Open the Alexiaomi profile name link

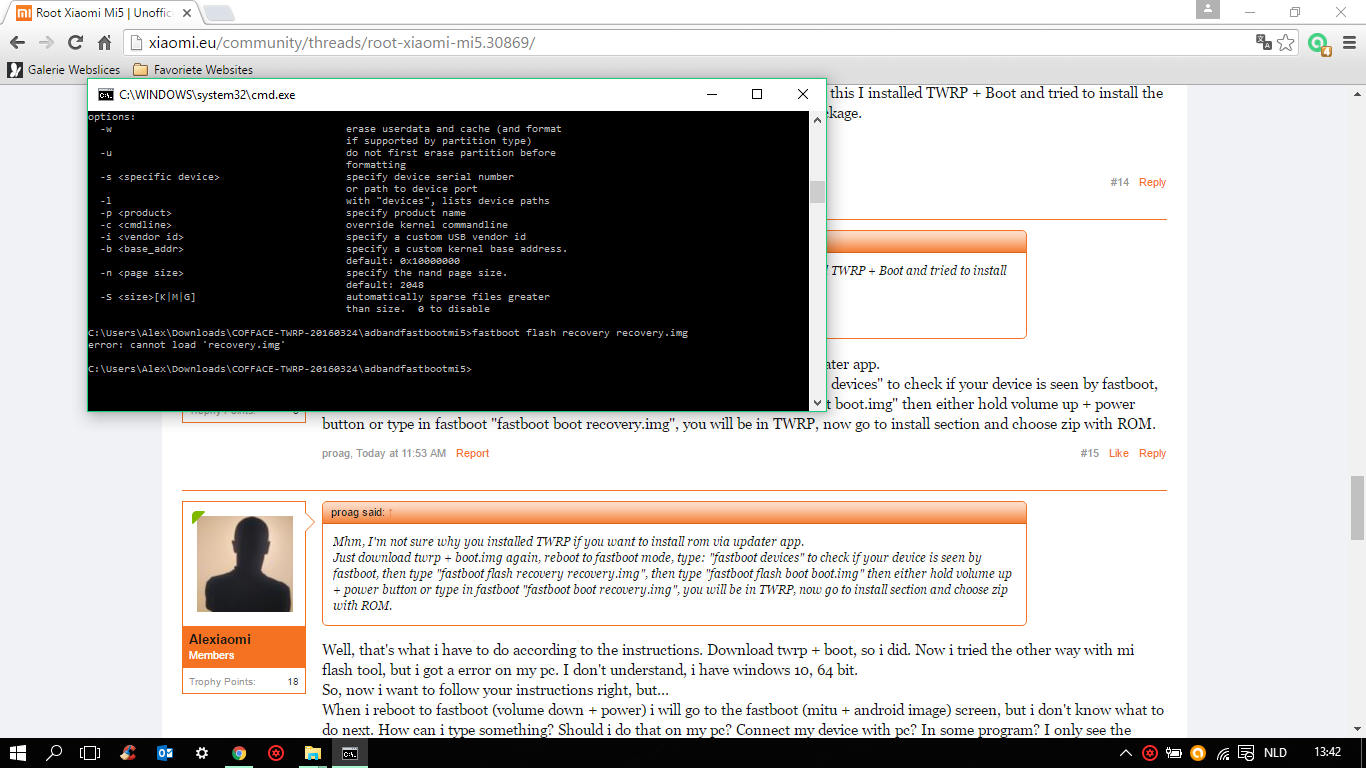(x=220, y=639)
